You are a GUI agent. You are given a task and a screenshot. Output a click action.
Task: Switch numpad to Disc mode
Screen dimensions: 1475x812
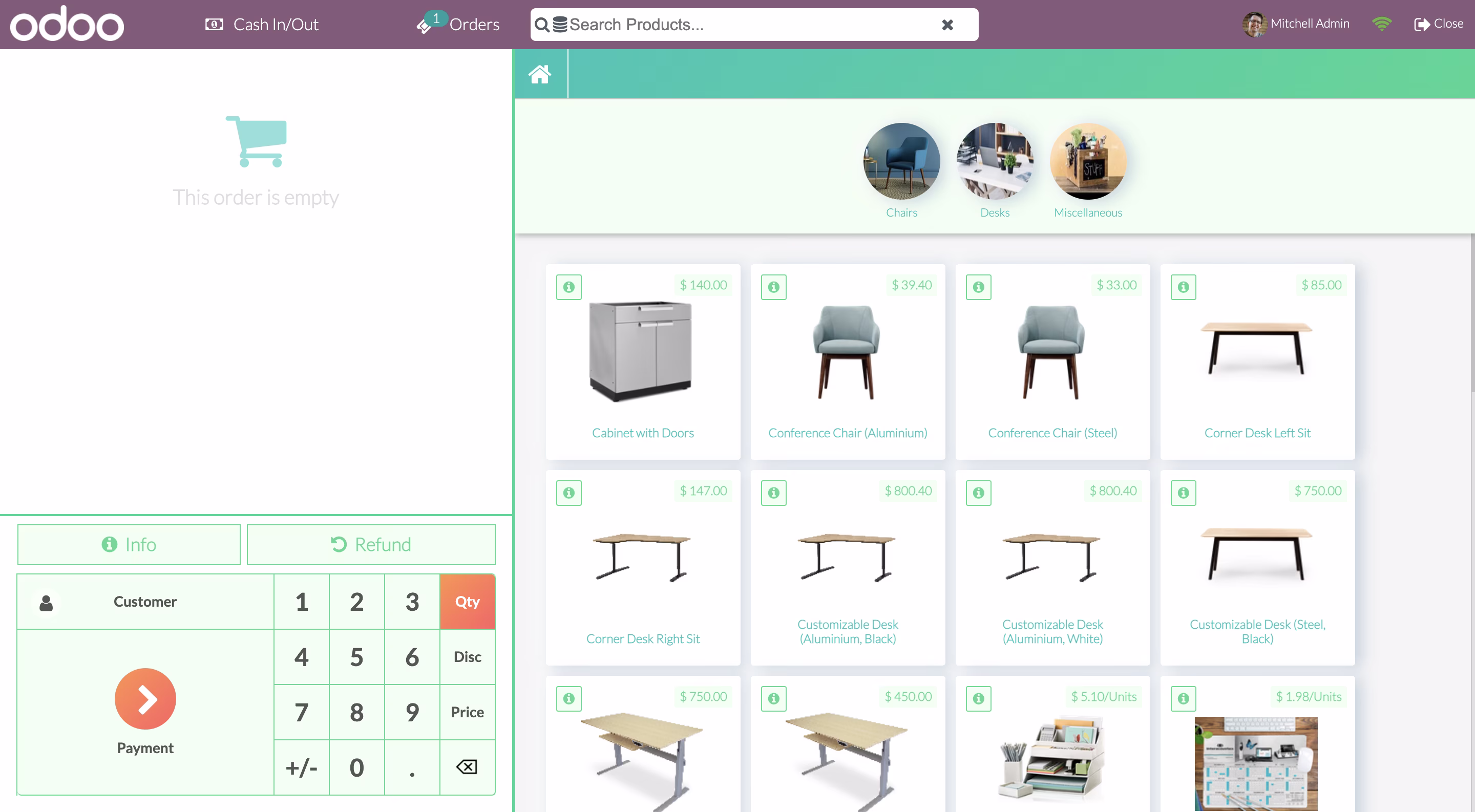tap(467, 657)
